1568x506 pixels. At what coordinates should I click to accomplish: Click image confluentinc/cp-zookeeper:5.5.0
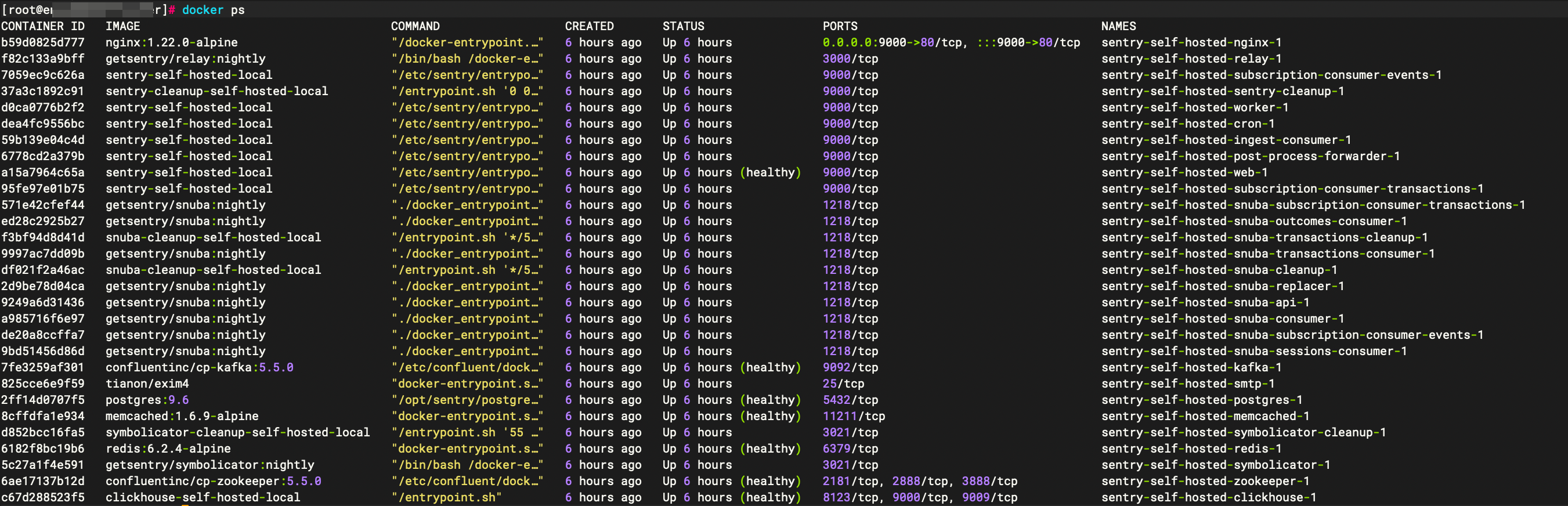(x=214, y=481)
